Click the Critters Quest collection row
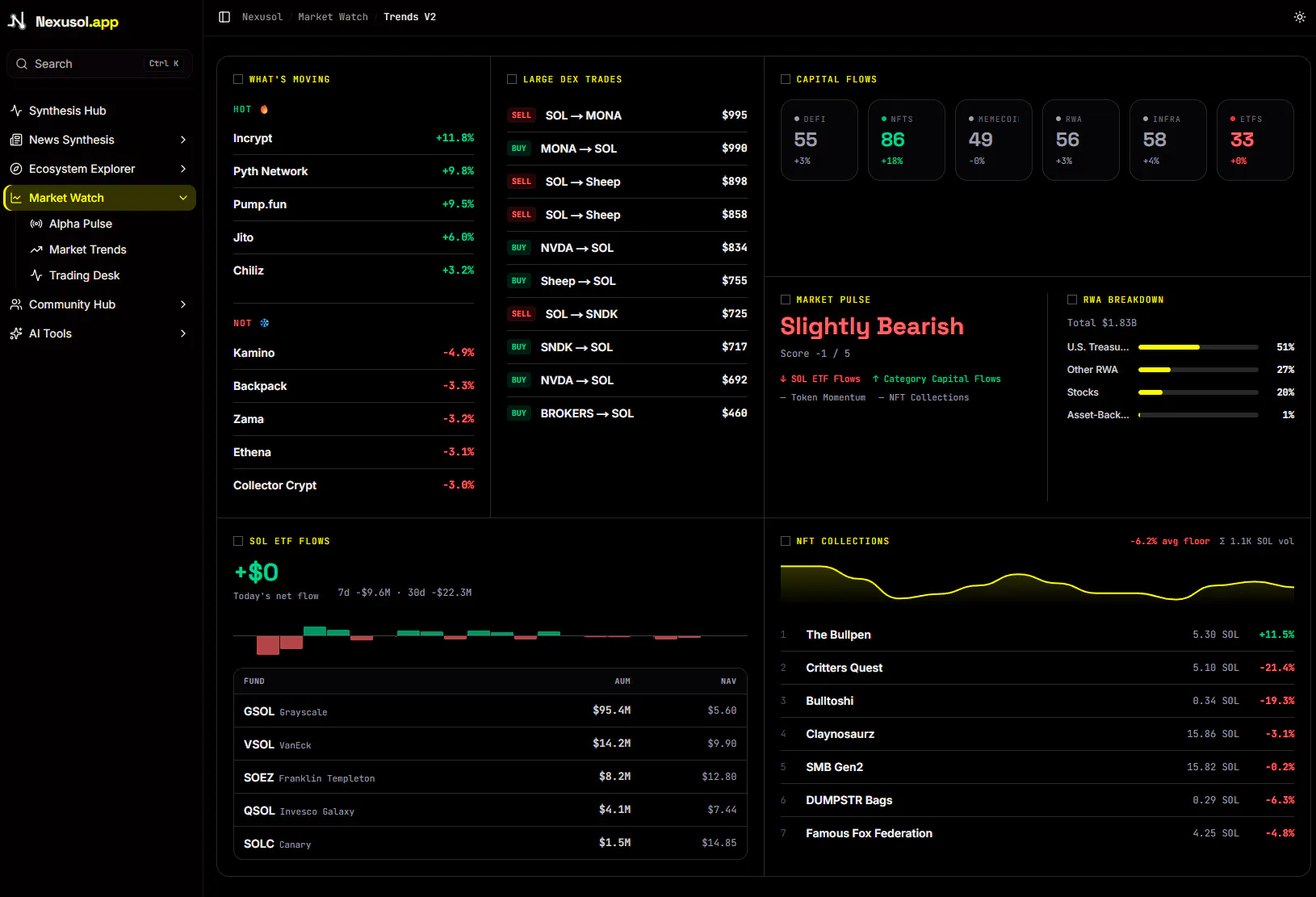 pyautogui.click(x=1037, y=668)
